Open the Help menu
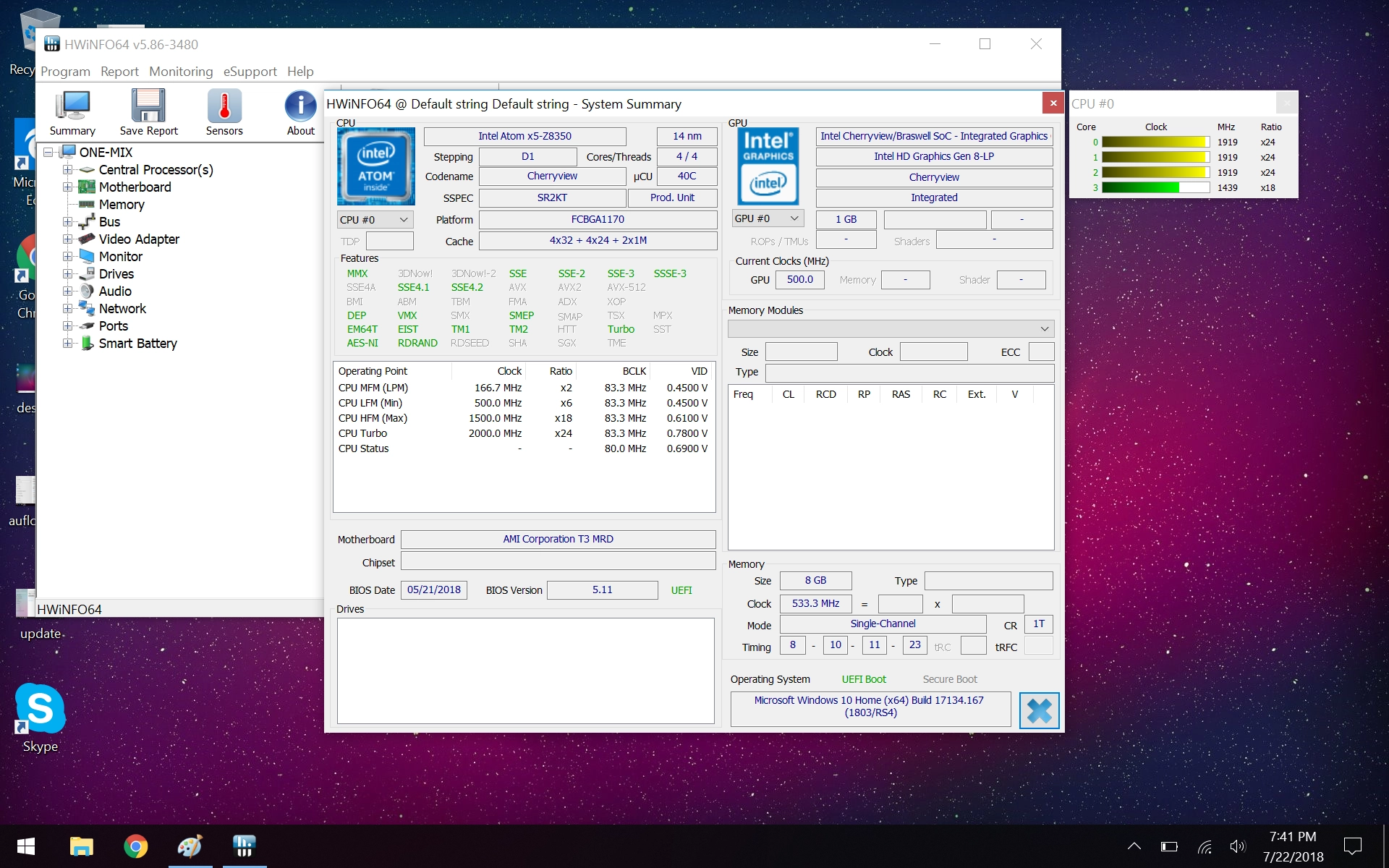The width and height of the screenshot is (1389, 868). (300, 72)
